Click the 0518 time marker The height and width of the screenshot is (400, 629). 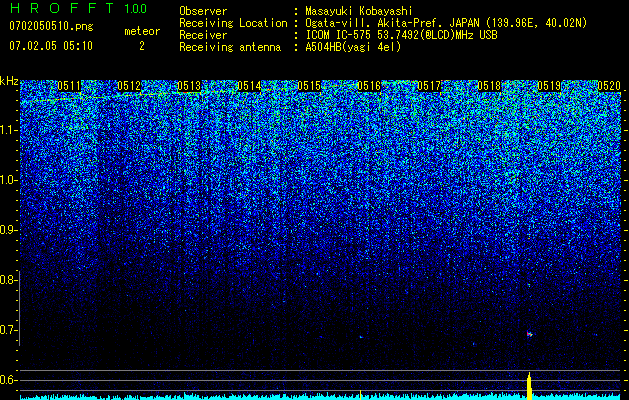tap(489, 86)
